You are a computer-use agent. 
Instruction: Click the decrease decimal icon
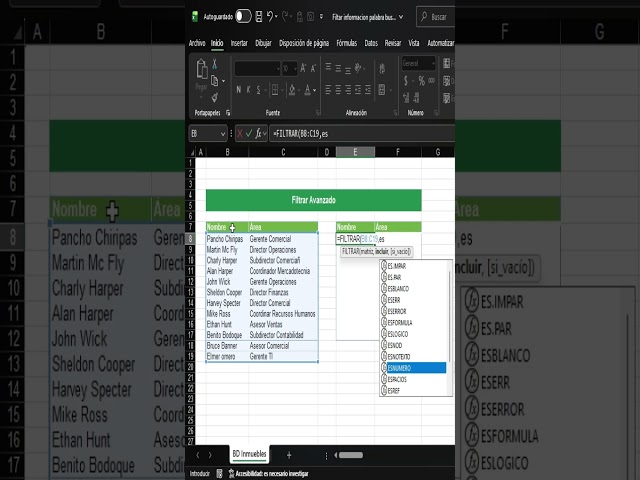pos(416,97)
